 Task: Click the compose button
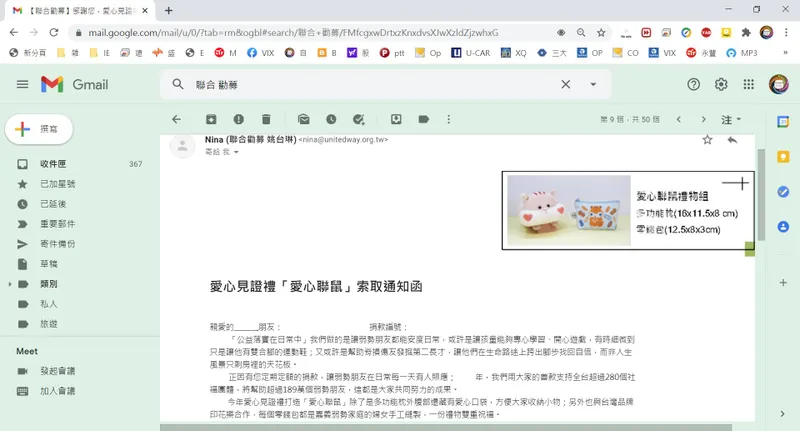[39, 129]
